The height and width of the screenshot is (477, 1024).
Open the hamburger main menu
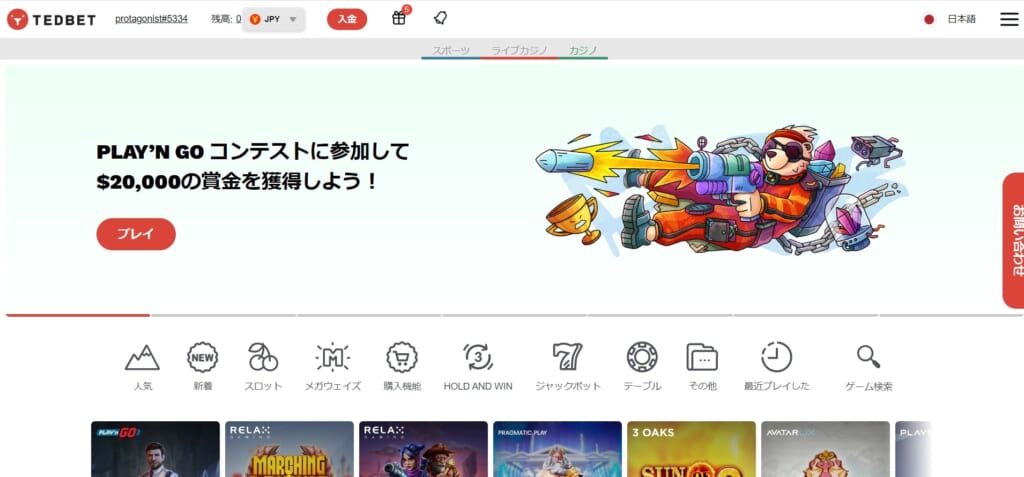pos(1009,20)
